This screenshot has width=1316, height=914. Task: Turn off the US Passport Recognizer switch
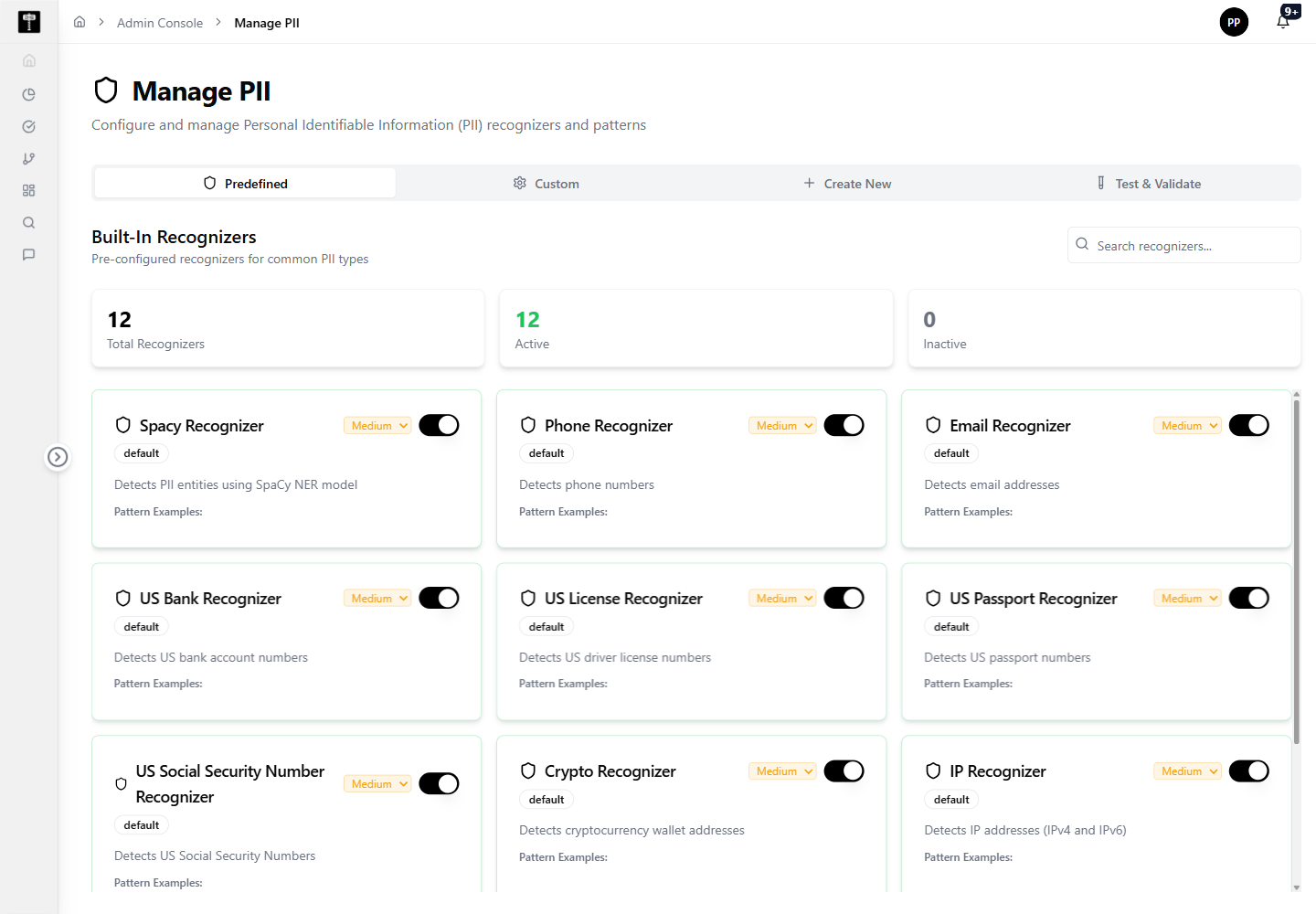[1248, 598]
